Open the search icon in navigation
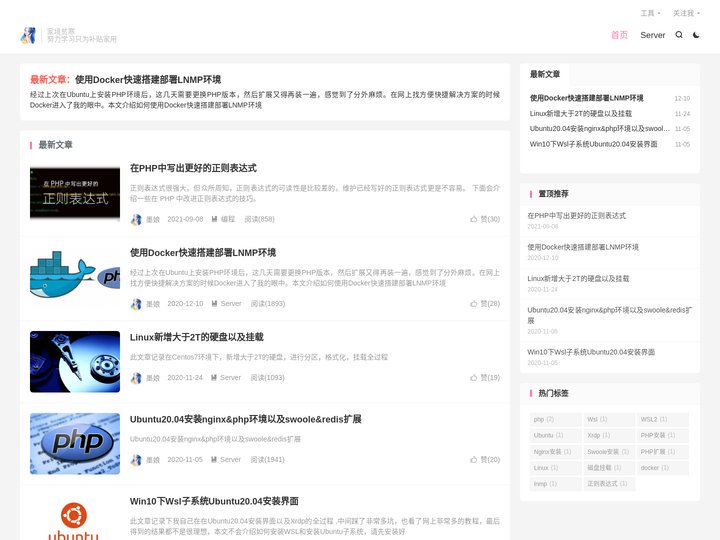720x540 pixels. coord(679,35)
